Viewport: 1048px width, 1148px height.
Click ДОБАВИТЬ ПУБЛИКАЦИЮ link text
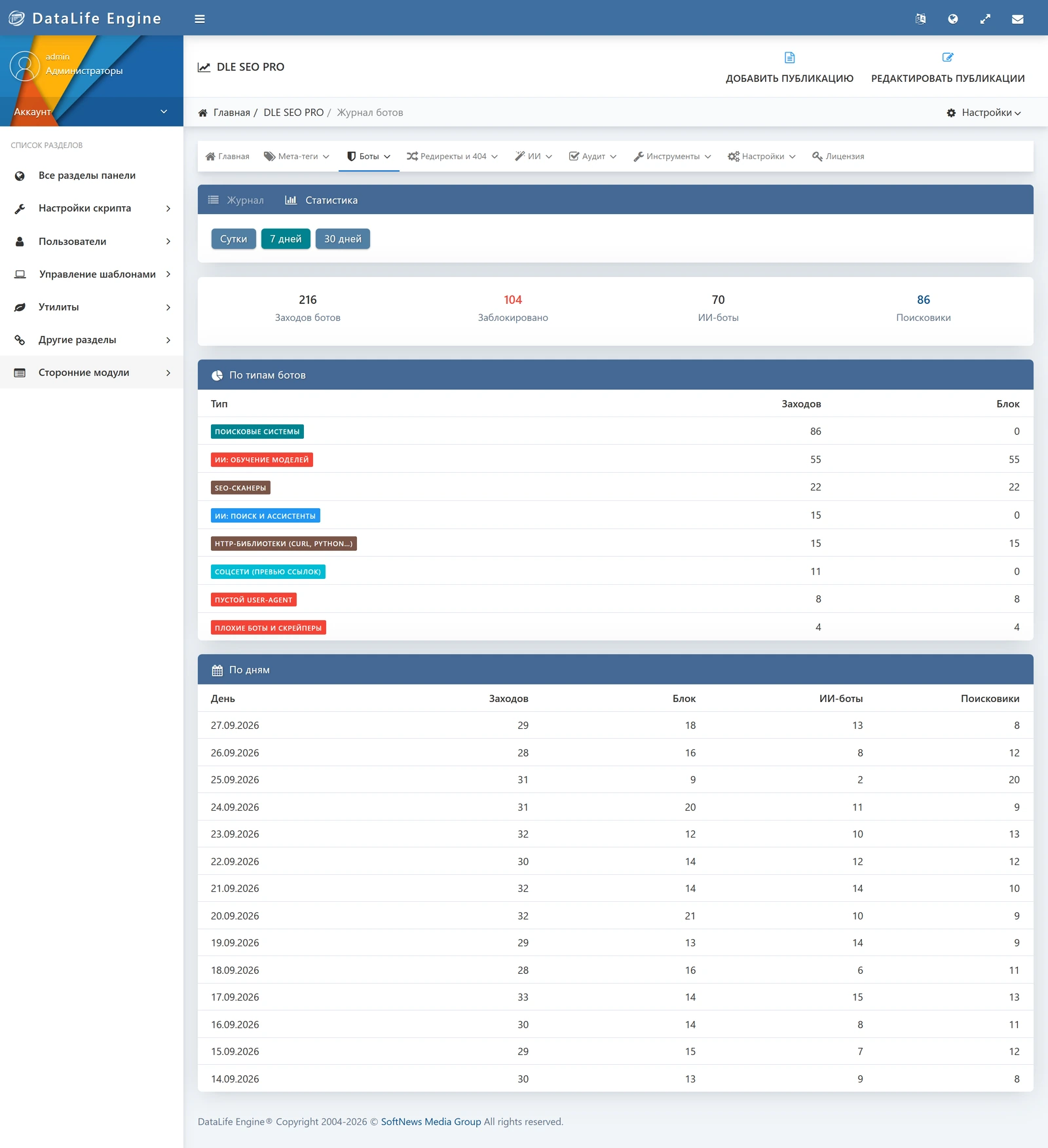click(x=789, y=79)
